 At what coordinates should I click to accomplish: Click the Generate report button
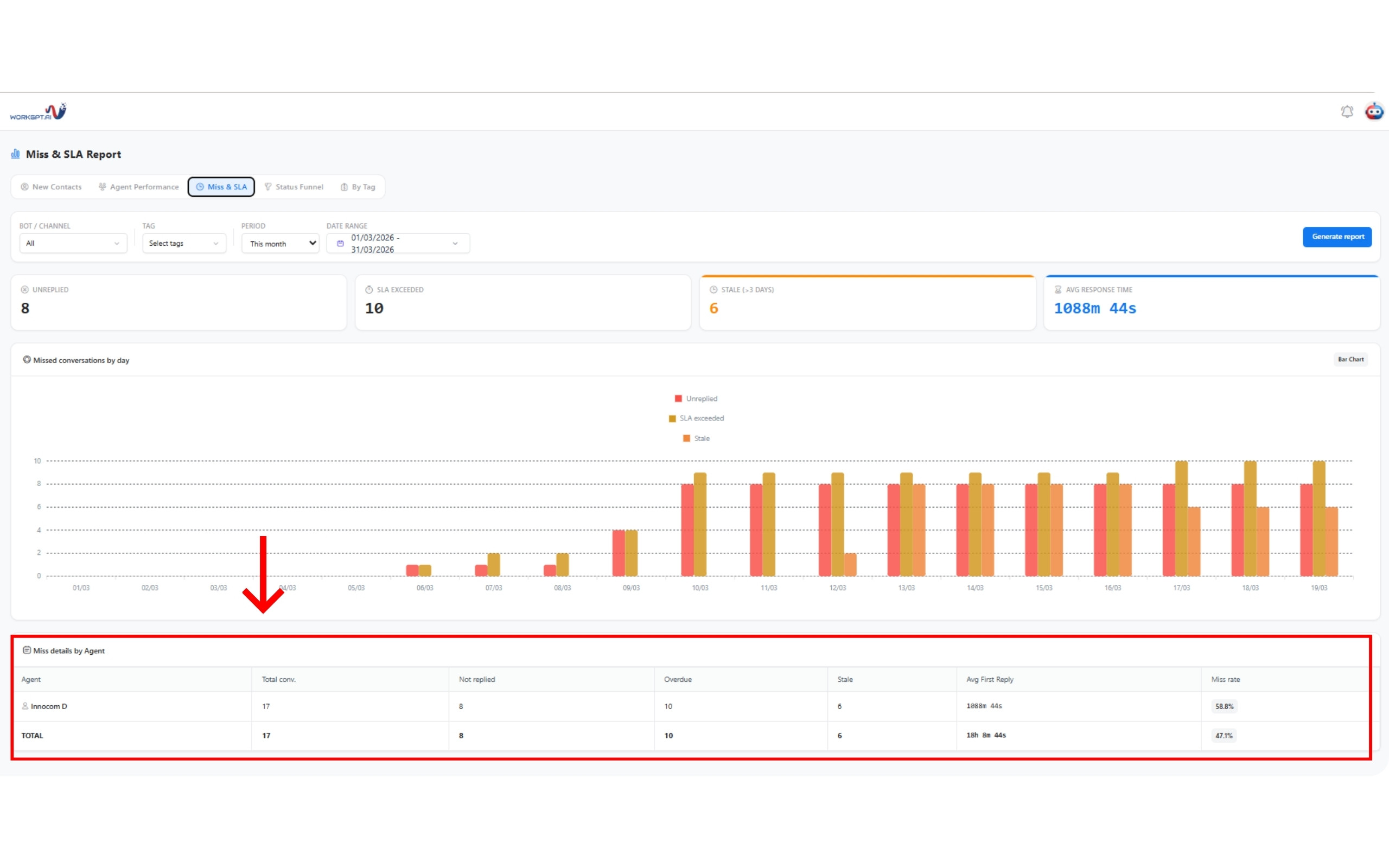click(1337, 237)
